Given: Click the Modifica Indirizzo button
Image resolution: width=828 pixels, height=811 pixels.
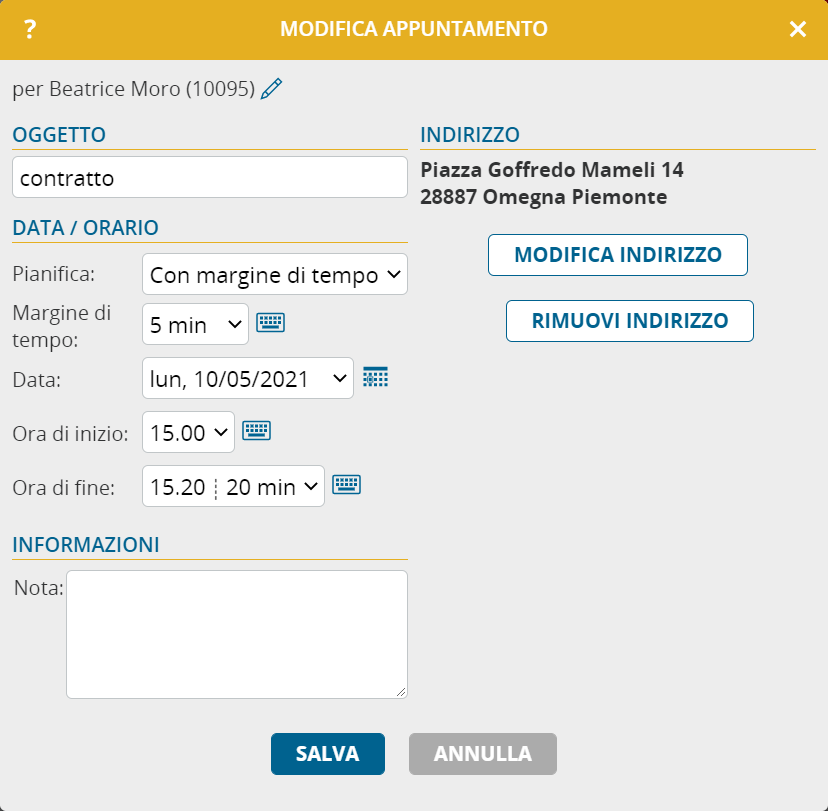Looking at the screenshot, I should point(617,255).
